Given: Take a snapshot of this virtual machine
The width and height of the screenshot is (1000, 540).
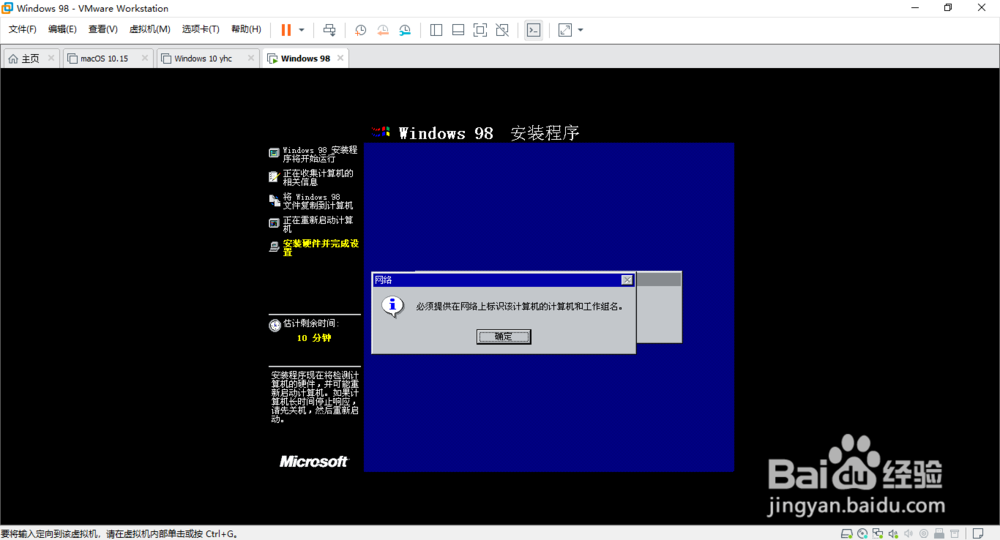Looking at the screenshot, I should tap(360, 30).
